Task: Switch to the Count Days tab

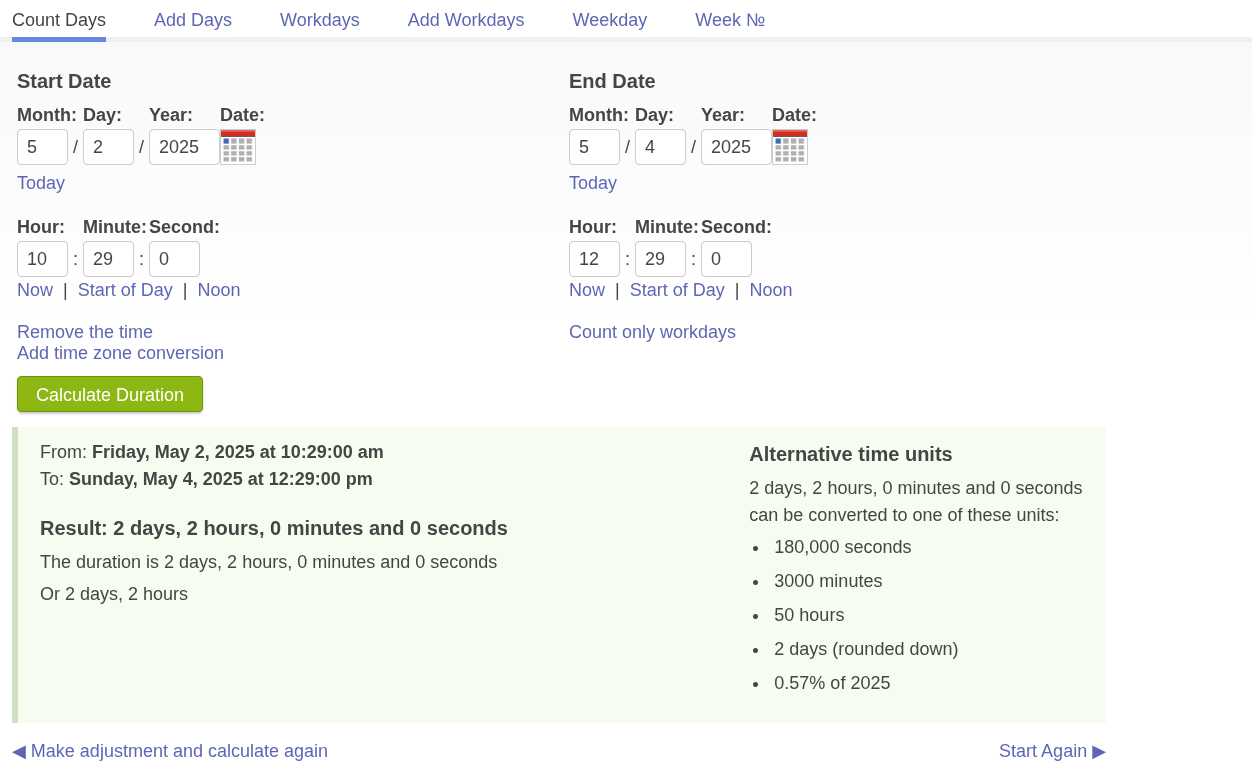Action: point(59,20)
